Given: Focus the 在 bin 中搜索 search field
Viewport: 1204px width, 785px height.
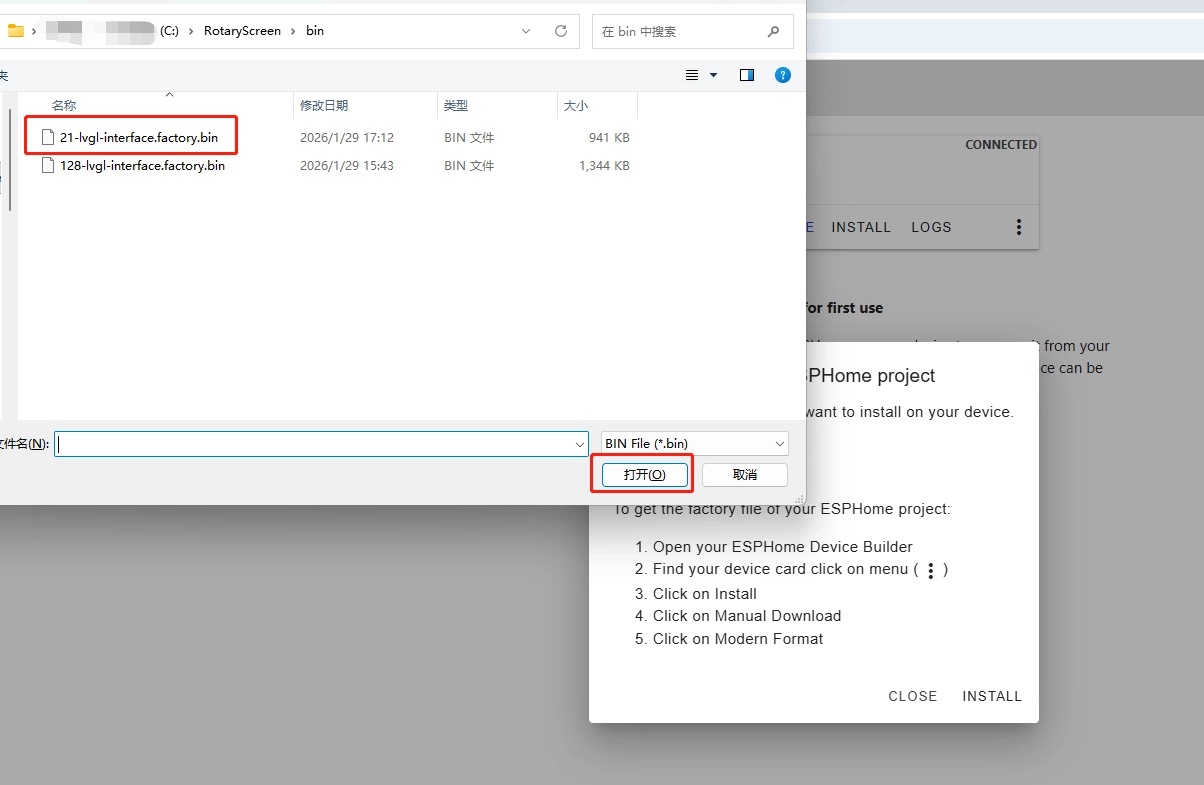Looking at the screenshot, I should pyautogui.click(x=680, y=31).
